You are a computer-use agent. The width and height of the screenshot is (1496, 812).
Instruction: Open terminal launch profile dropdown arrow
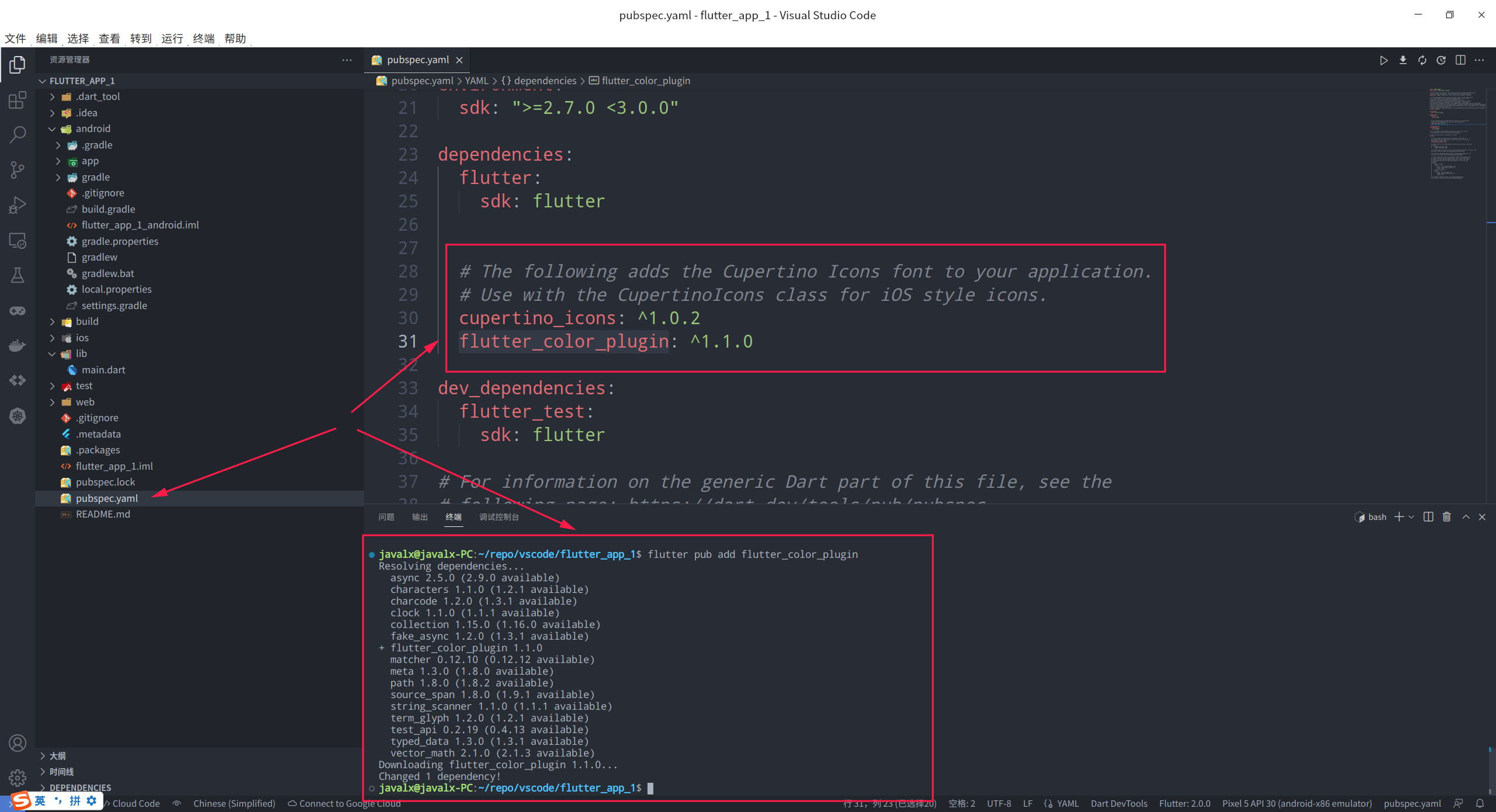[x=1411, y=517]
